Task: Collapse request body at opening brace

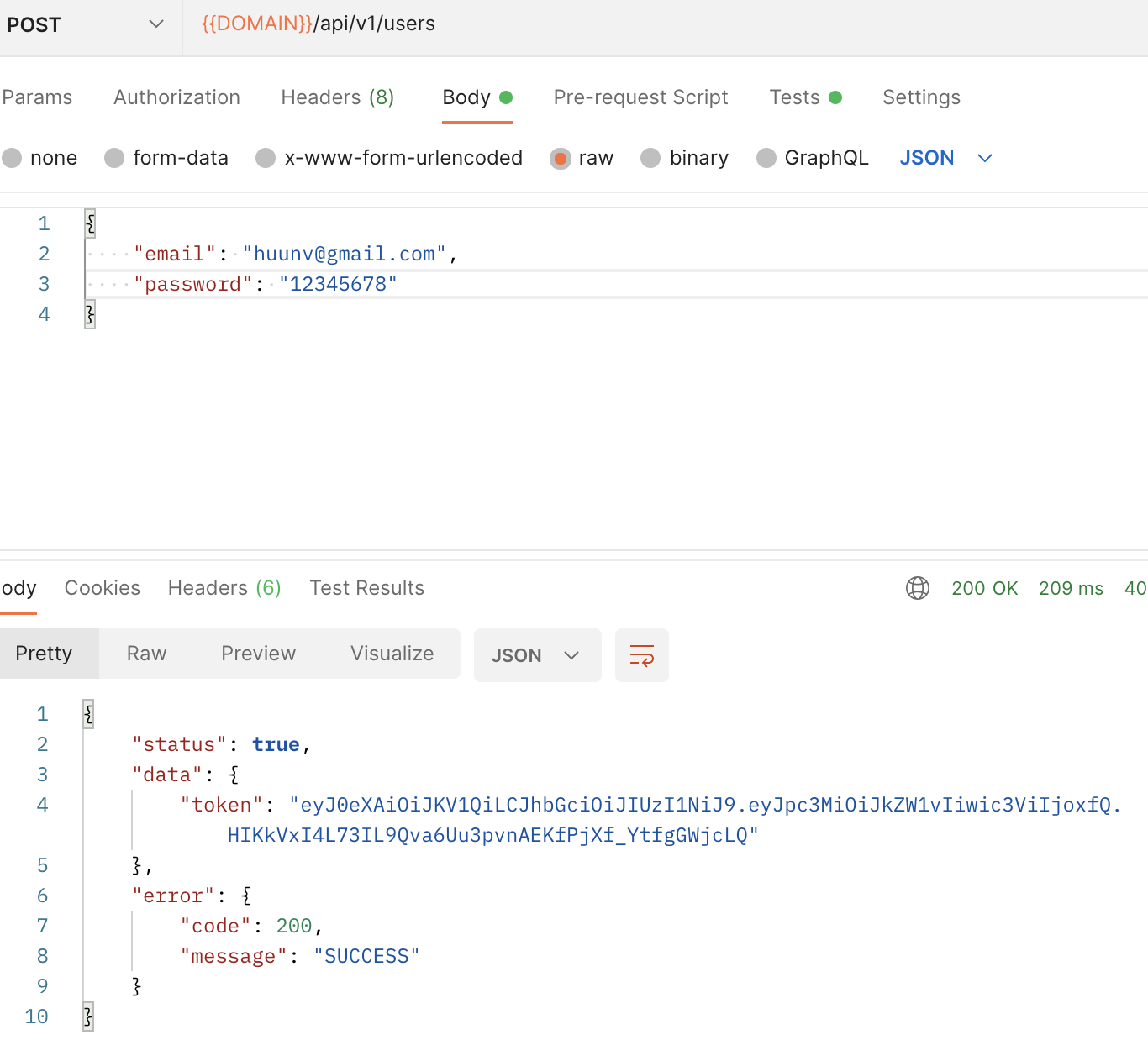Action: pyautogui.click(x=90, y=223)
